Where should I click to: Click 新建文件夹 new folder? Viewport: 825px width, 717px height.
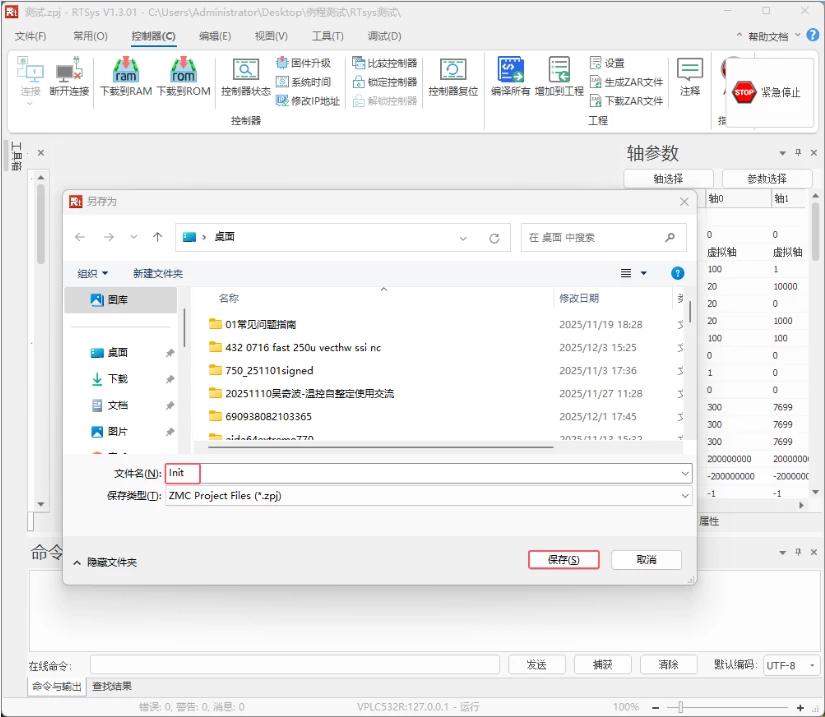pos(158,274)
